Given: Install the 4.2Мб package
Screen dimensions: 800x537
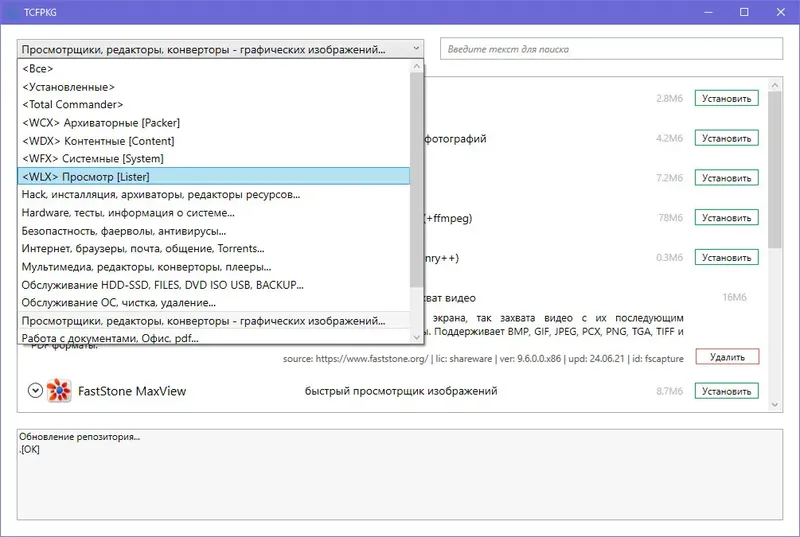Looking at the screenshot, I should coord(727,138).
